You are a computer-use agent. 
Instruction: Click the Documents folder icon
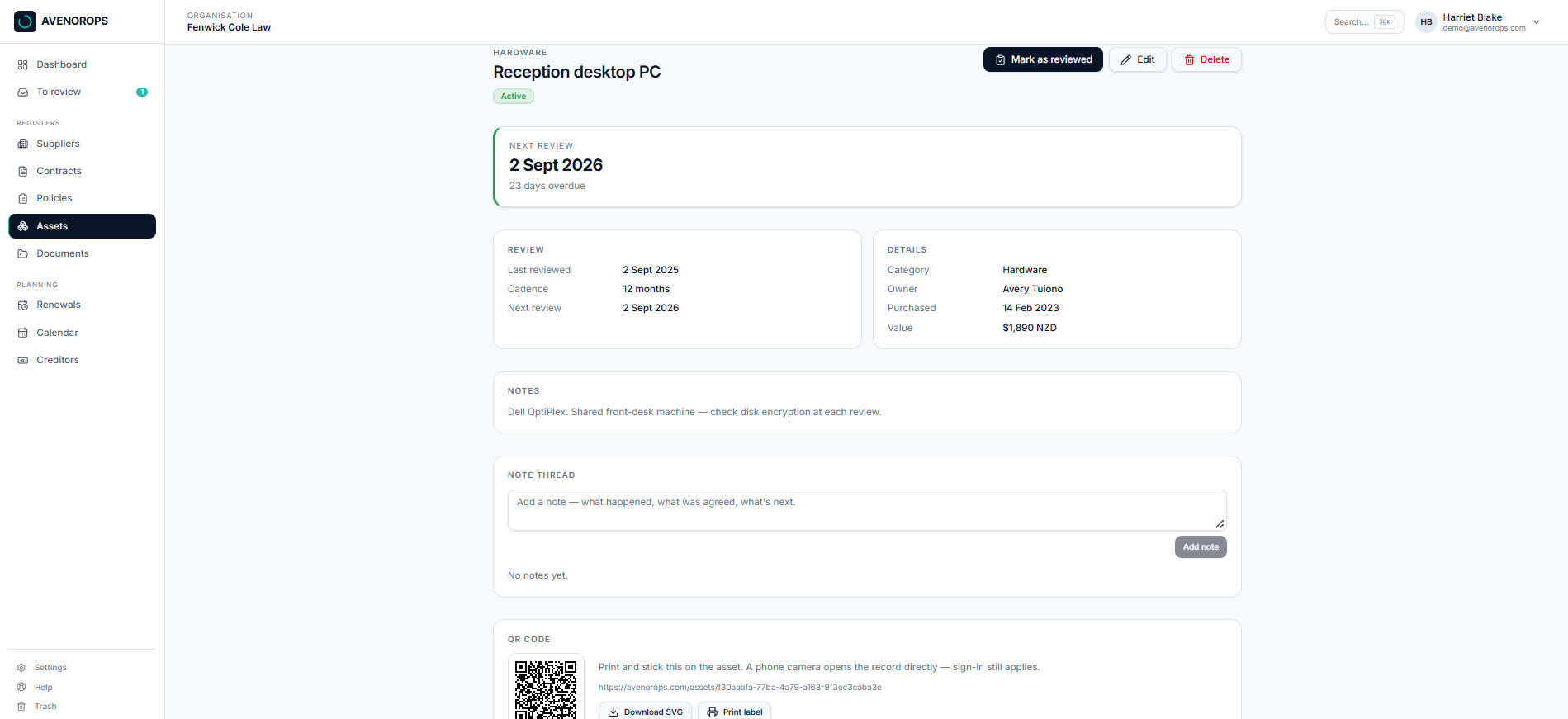(x=23, y=253)
